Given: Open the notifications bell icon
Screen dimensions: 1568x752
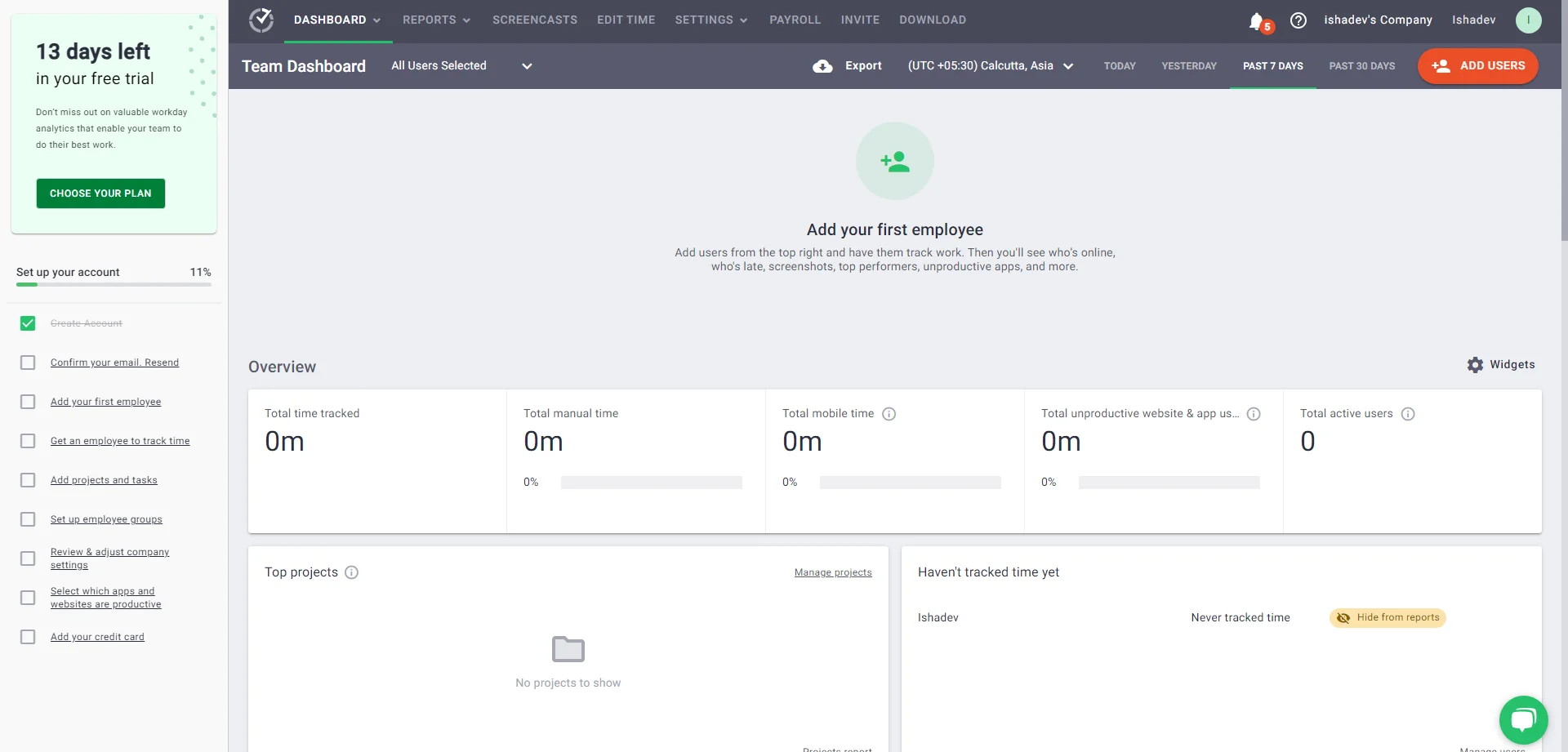Looking at the screenshot, I should (1257, 20).
